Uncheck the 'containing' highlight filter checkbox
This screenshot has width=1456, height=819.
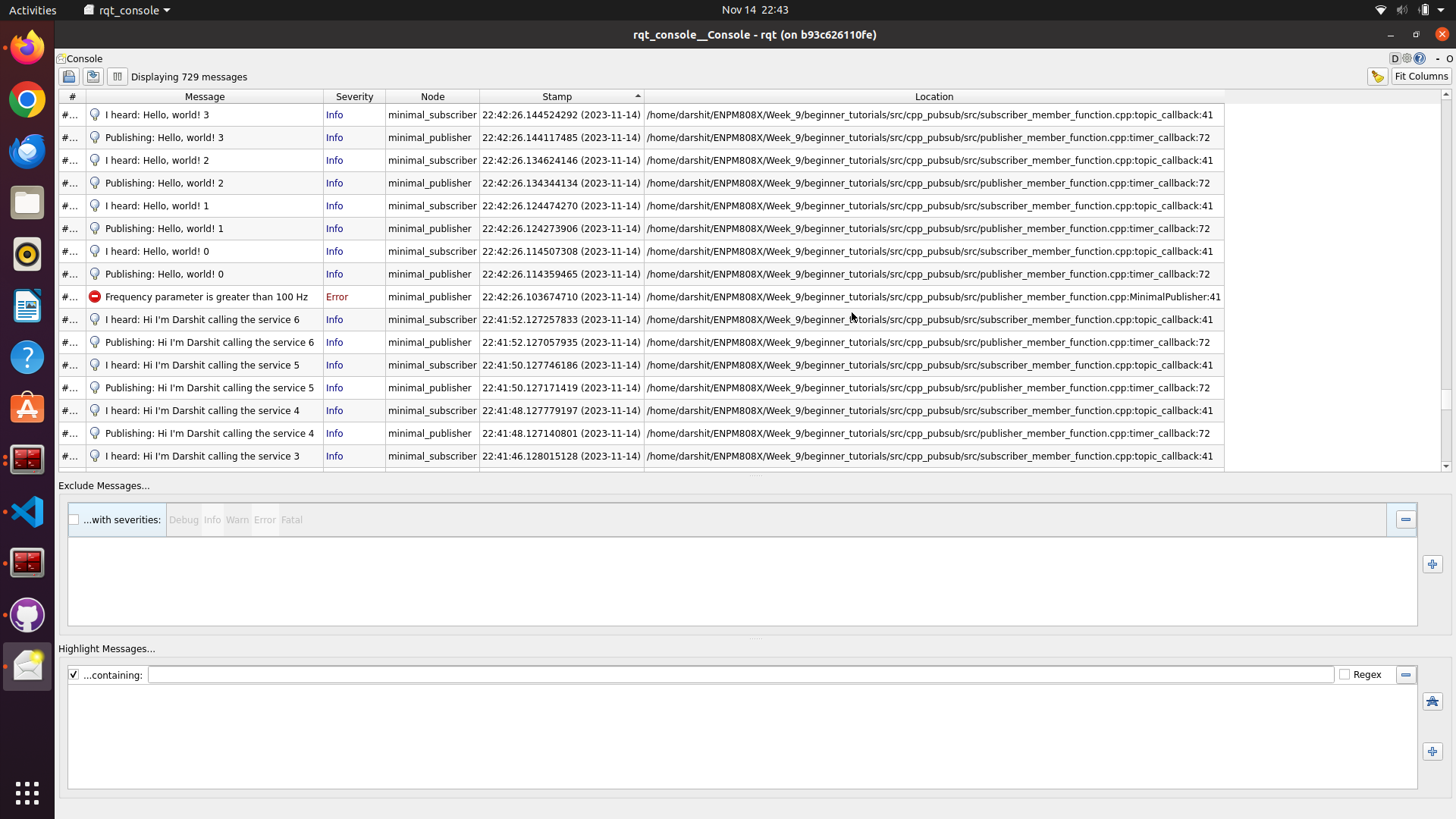[x=74, y=674]
